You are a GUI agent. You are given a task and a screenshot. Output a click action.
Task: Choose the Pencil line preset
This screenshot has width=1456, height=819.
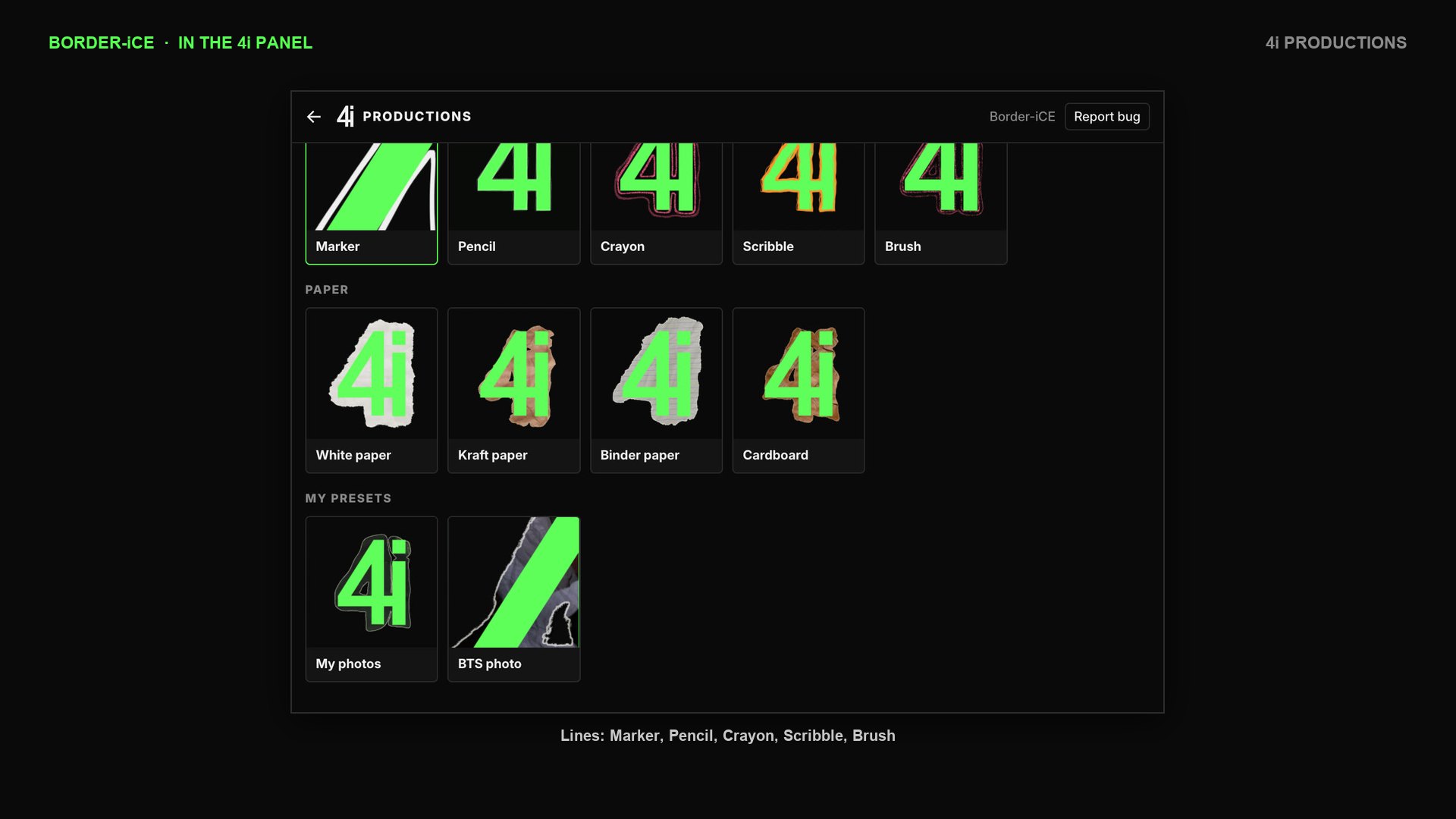[x=513, y=203]
